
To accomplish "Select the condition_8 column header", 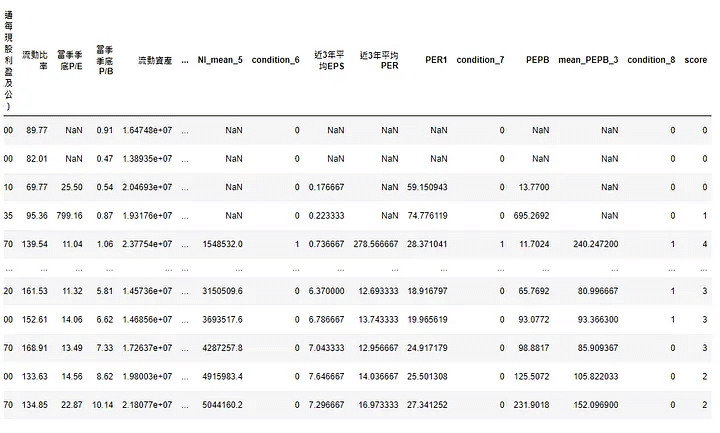I will [x=651, y=60].
